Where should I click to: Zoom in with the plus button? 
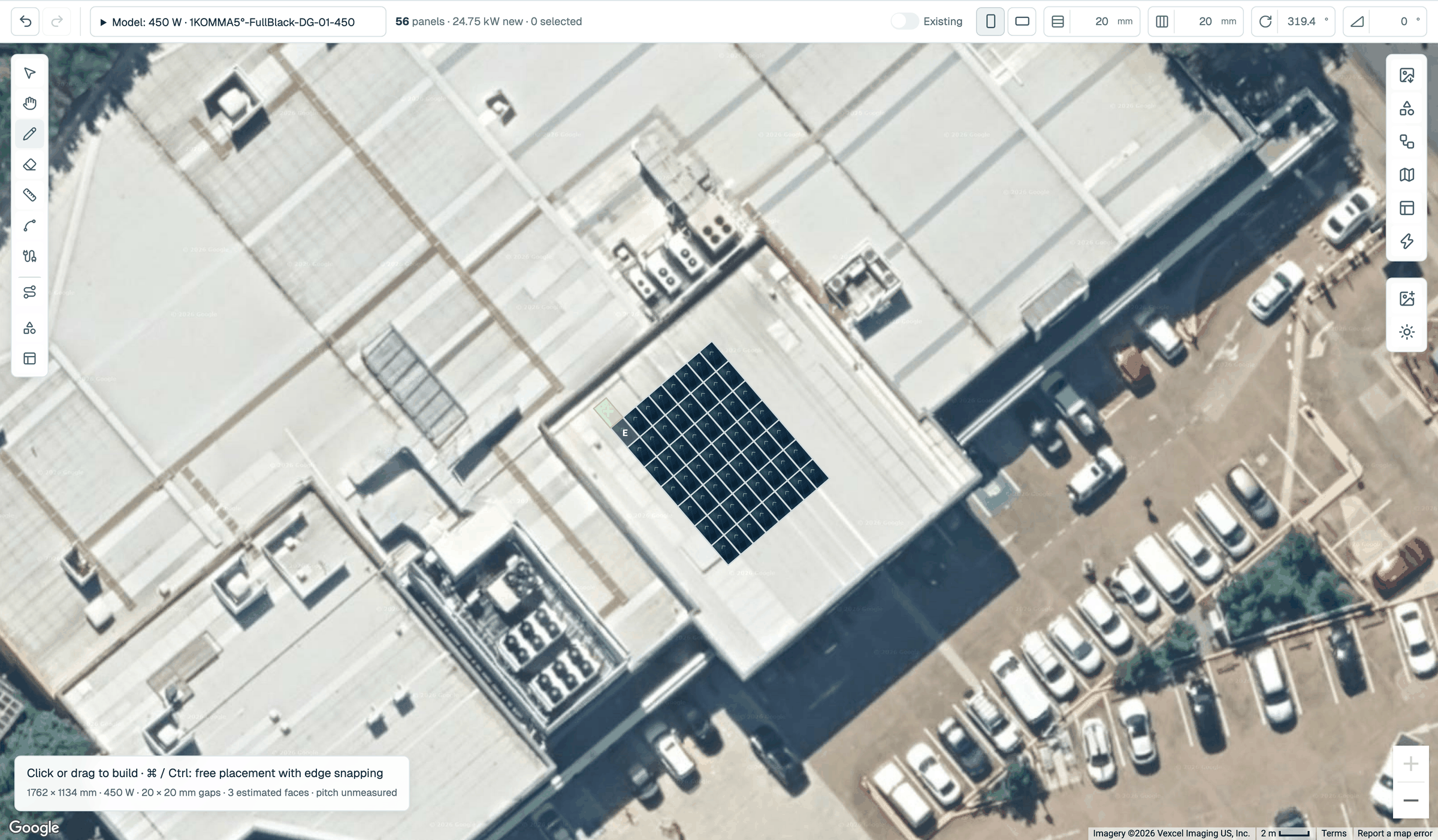click(1410, 764)
